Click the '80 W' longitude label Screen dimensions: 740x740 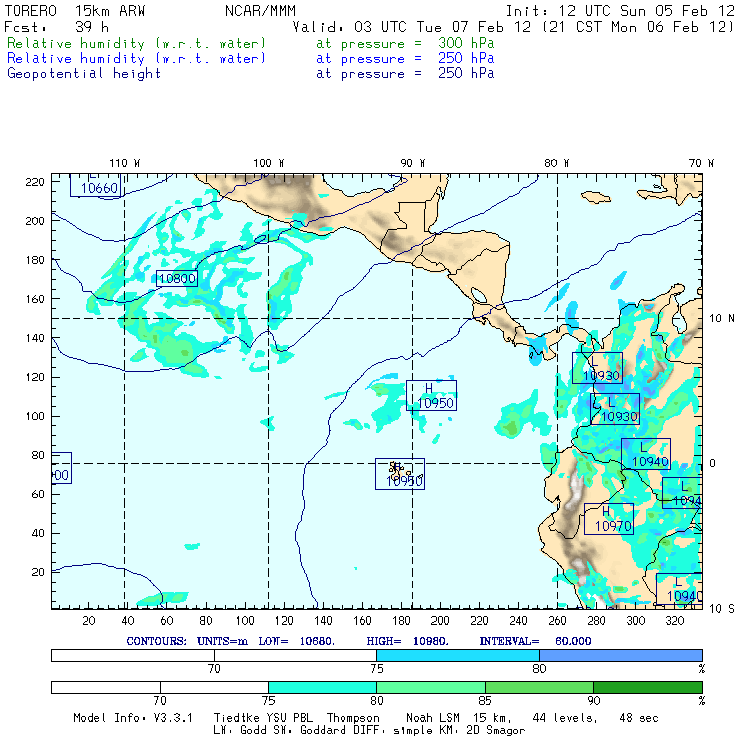(557, 163)
